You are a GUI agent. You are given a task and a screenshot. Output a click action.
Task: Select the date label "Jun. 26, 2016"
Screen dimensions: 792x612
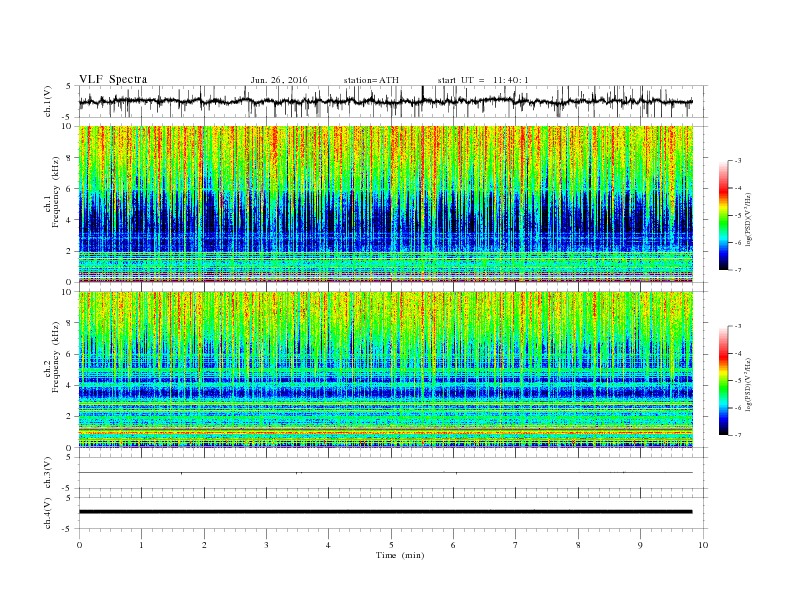point(279,80)
